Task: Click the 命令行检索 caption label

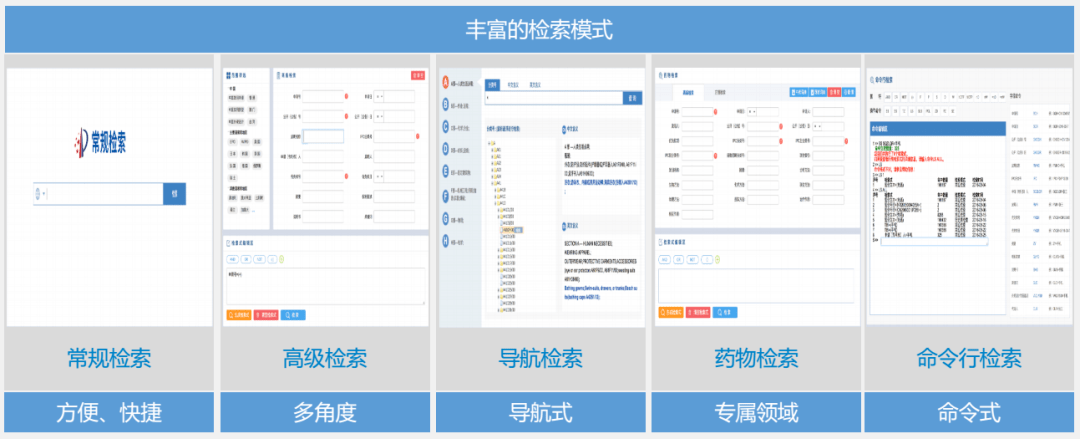Action: 969,358
